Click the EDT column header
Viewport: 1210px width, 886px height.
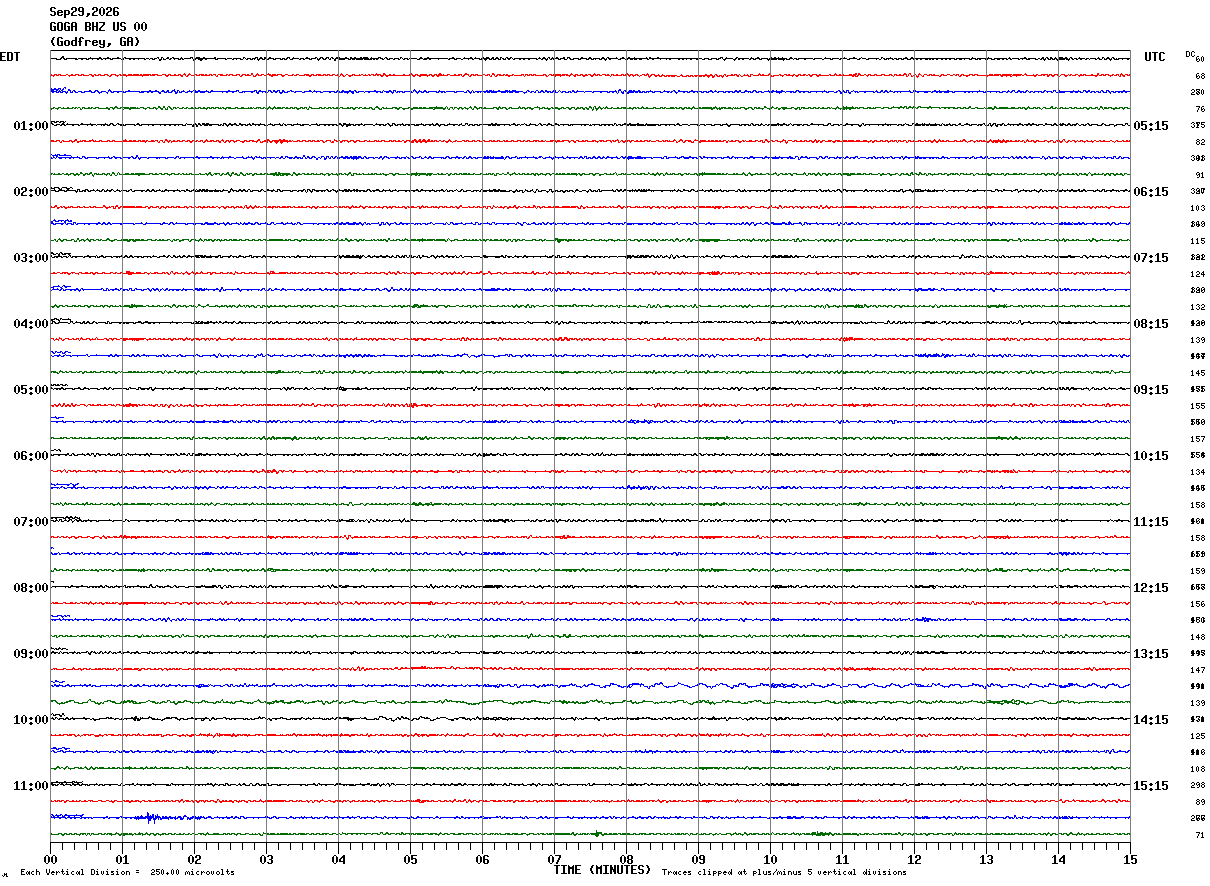[10, 57]
